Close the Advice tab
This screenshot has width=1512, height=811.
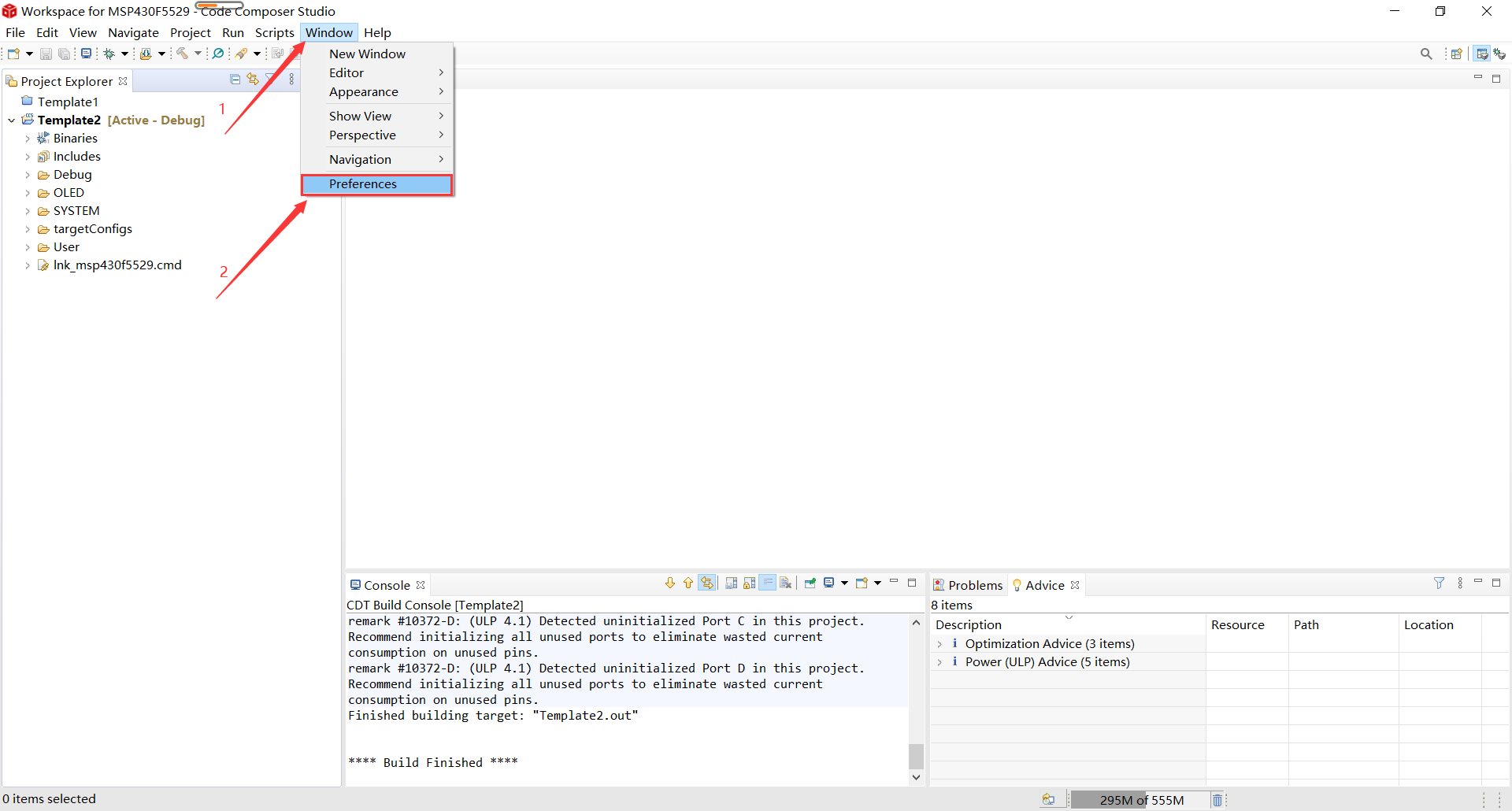[x=1075, y=585]
